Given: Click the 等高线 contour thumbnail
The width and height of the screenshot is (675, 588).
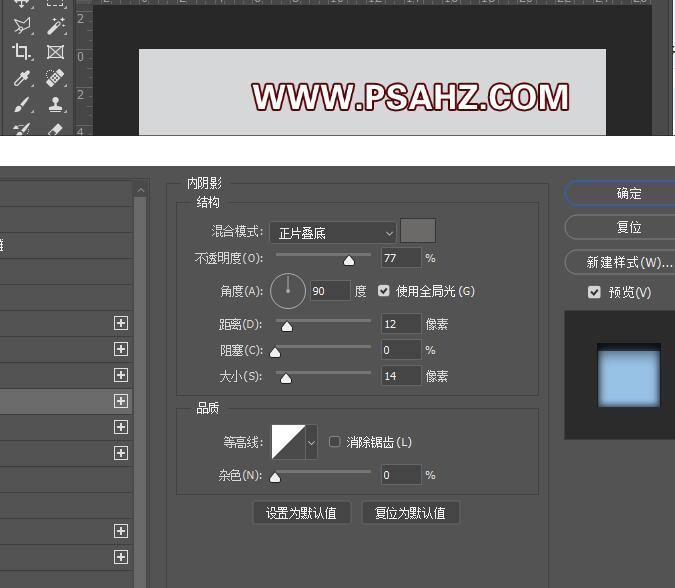Looking at the screenshot, I should pos(288,442).
